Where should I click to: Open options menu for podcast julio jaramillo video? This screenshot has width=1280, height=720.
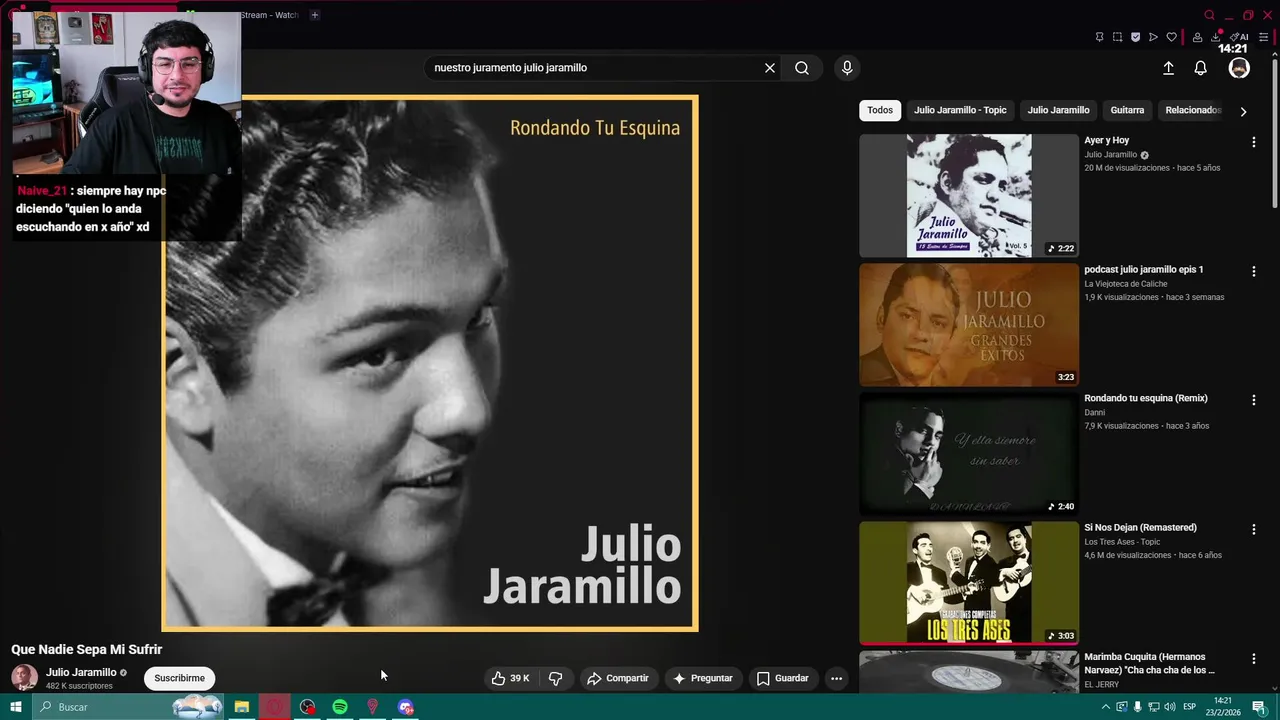click(1253, 271)
